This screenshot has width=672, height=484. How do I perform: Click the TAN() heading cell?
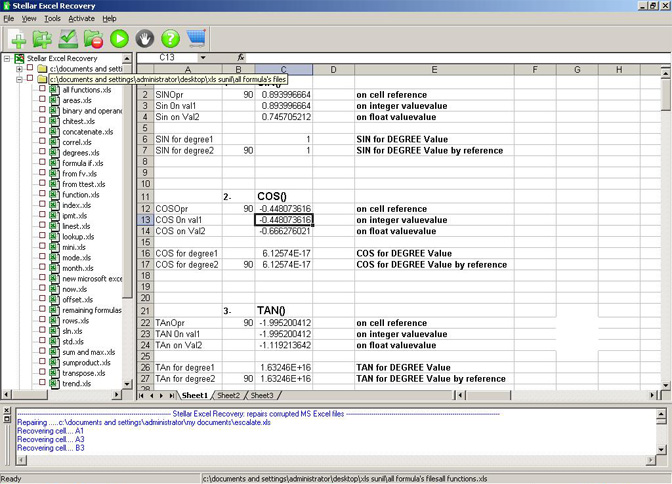[284, 310]
